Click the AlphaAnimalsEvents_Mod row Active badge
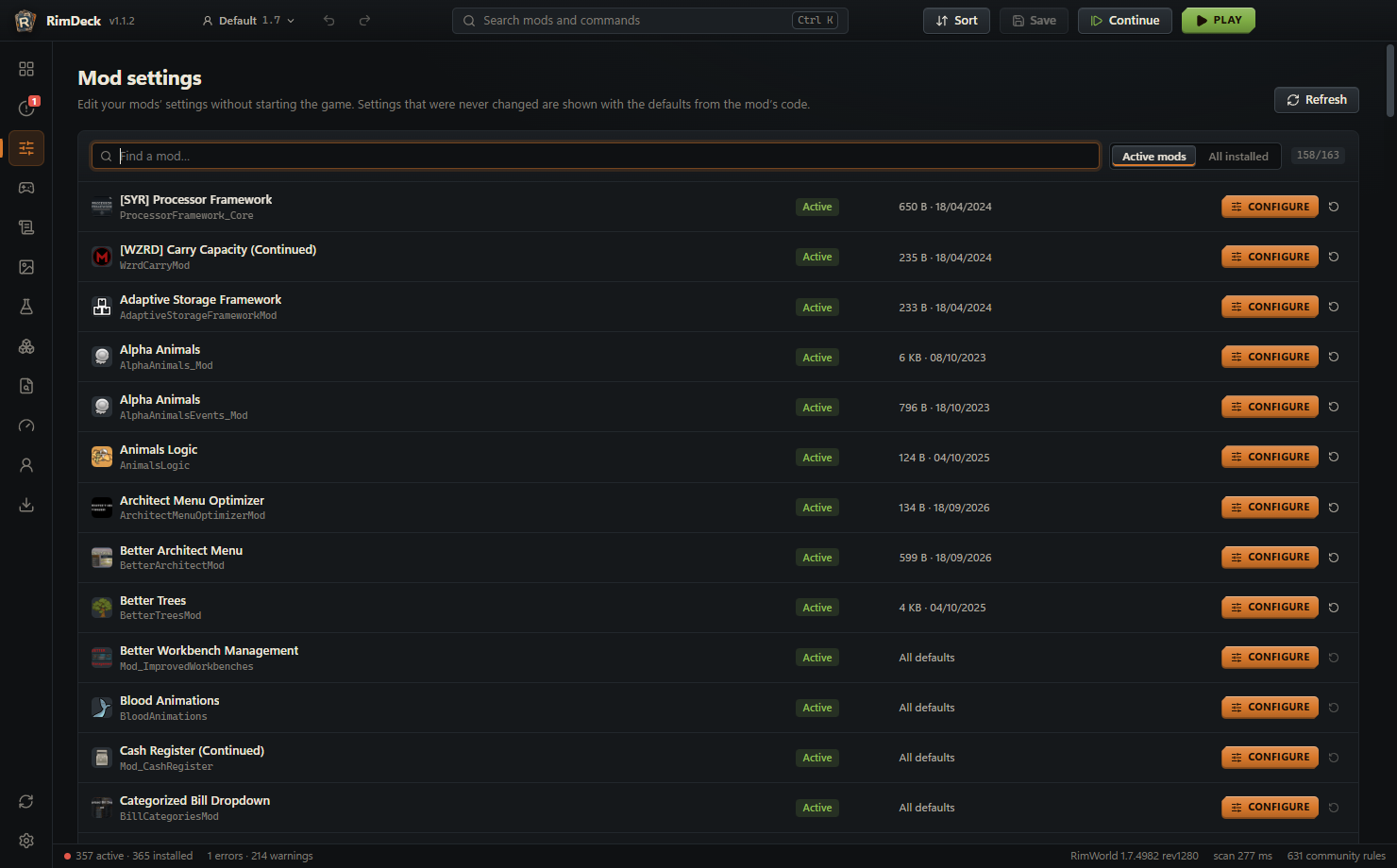The image size is (1397, 868). tap(817, 408)
